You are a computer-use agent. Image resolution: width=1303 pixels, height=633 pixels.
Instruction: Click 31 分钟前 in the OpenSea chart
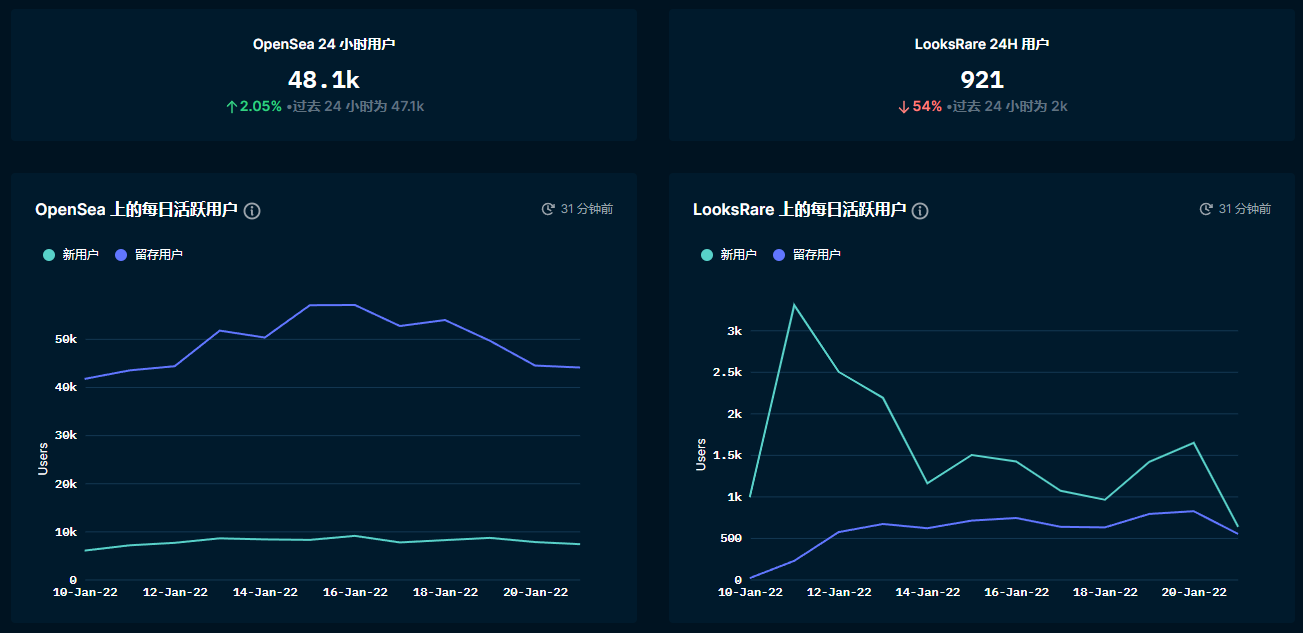click(x=587, y=209)
